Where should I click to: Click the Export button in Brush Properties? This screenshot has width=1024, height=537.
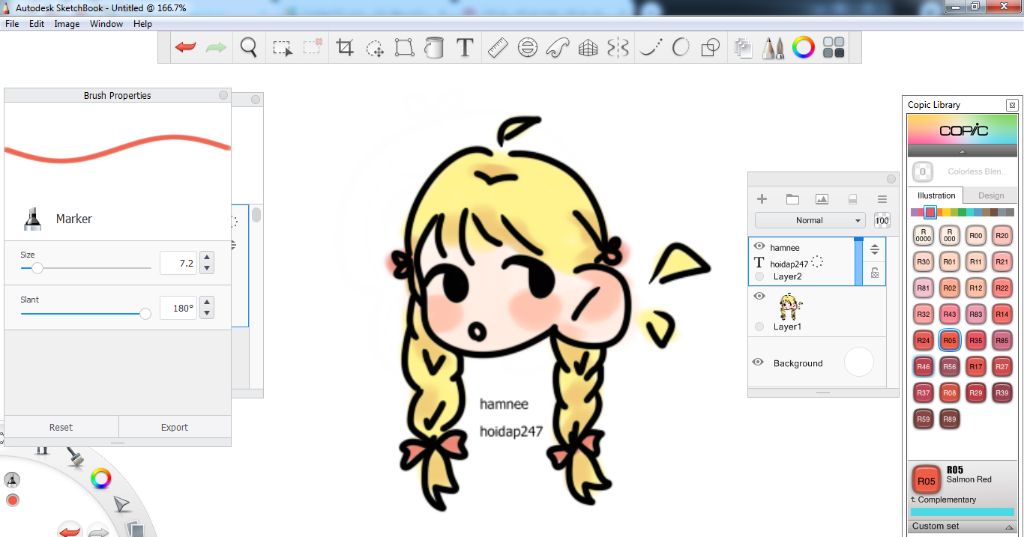174,427
